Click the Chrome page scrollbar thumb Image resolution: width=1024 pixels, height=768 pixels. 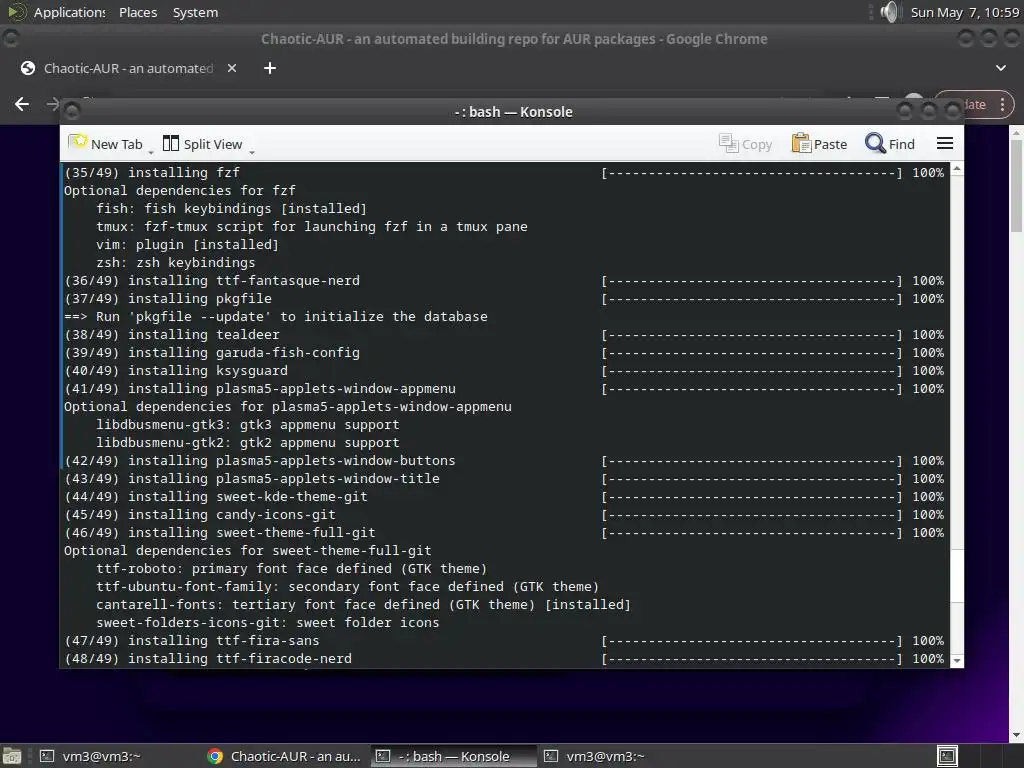(x=1017, y=184)
